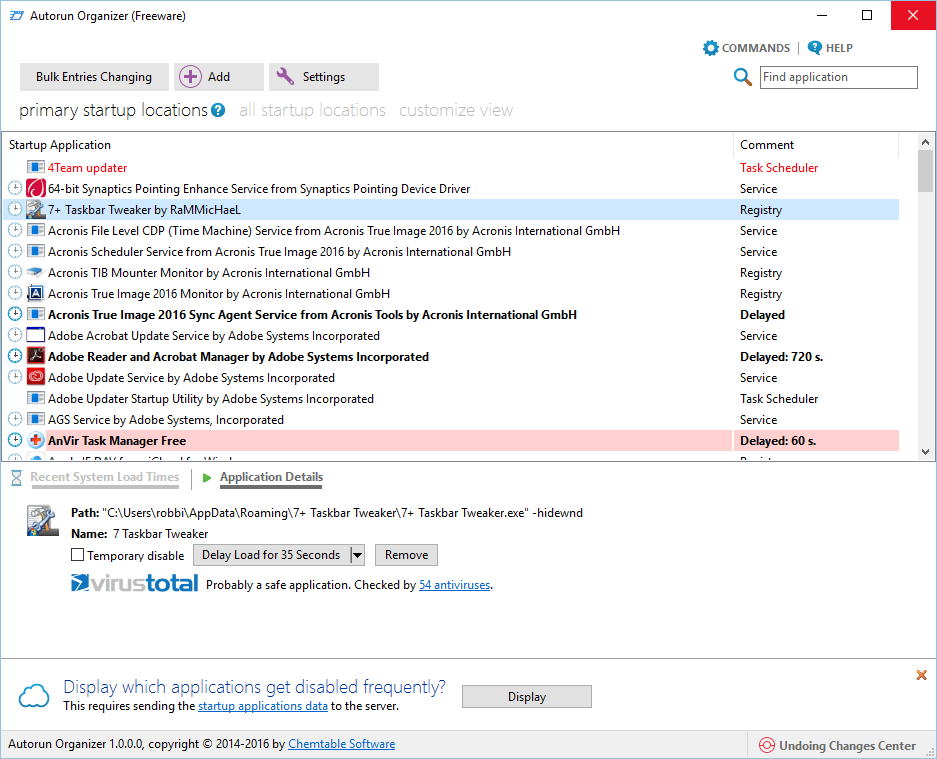The width and height of the screenshot is (937, 759).
Task: Select the Acronis Scheduler Service row
Action: coord(451,252)
